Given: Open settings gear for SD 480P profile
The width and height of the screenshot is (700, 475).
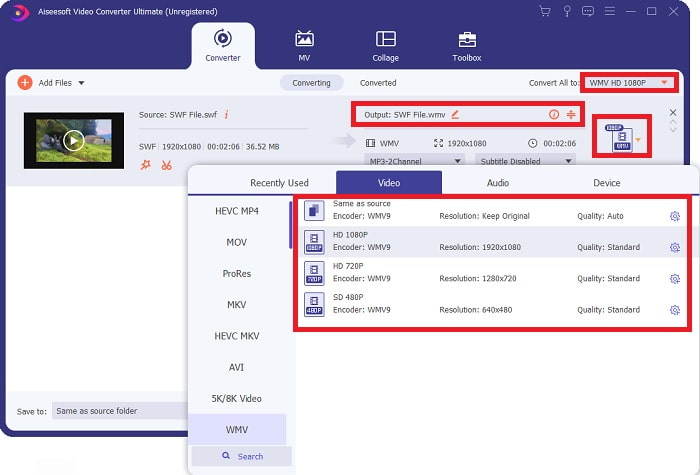Looking at the screenshot, I should 675,310.
